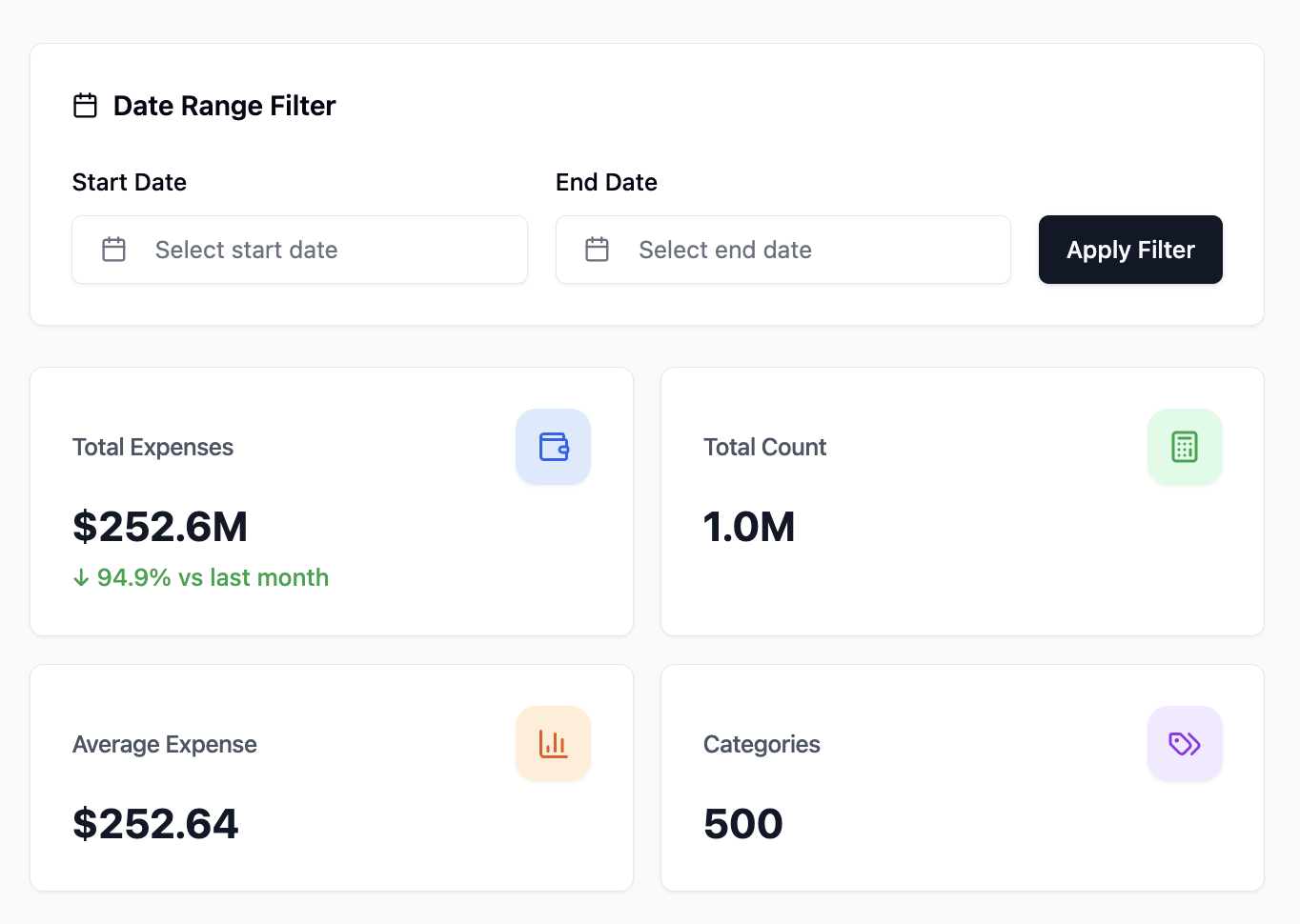Viewport: 1300px width, 924px height.
Task: Click the 1.0M total count value
Action: (749, 527)
